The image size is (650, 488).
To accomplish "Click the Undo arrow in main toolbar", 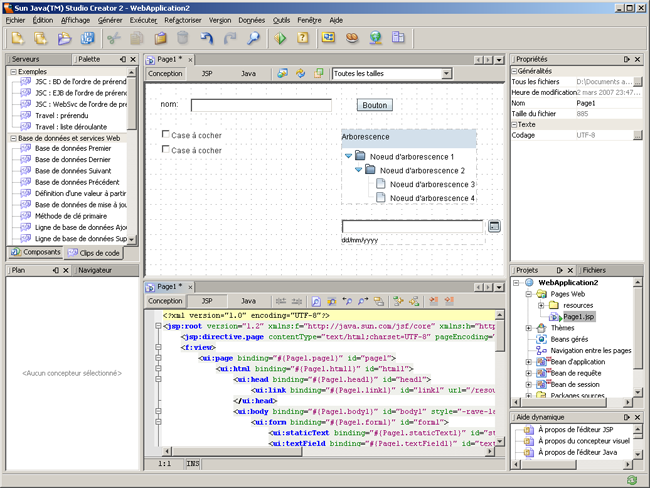I will pos(207,39).
